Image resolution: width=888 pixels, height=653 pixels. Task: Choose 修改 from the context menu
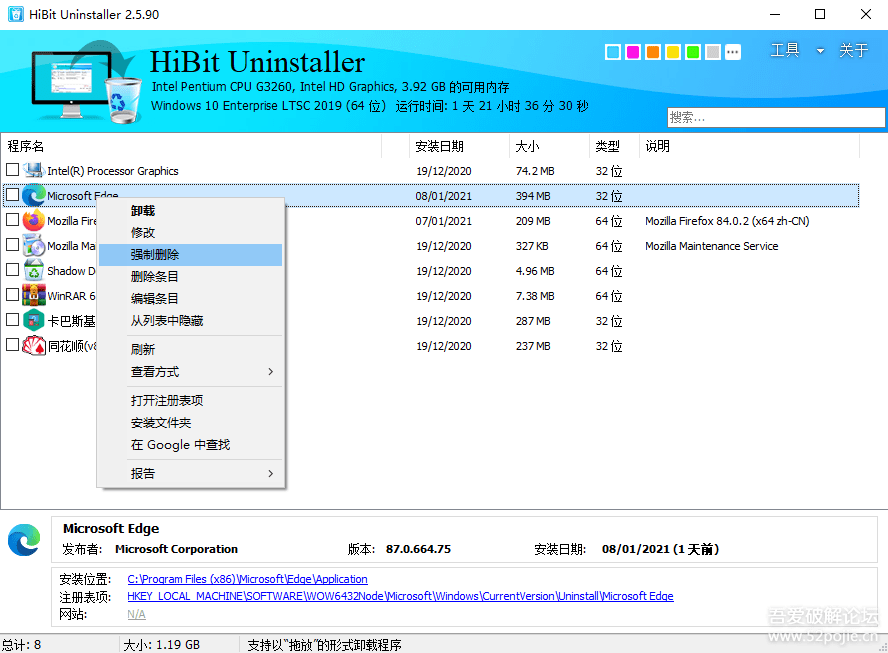click(x=190, y=233)
